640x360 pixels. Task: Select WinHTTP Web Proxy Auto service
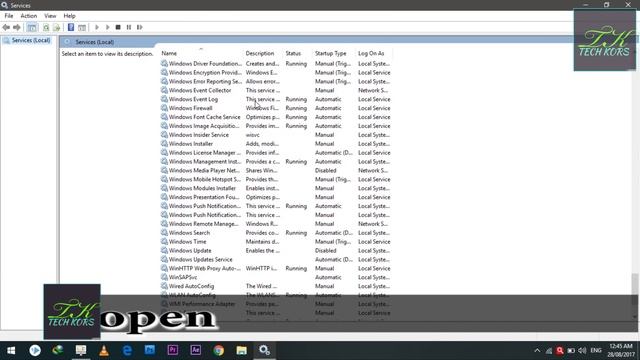(276, 269)
